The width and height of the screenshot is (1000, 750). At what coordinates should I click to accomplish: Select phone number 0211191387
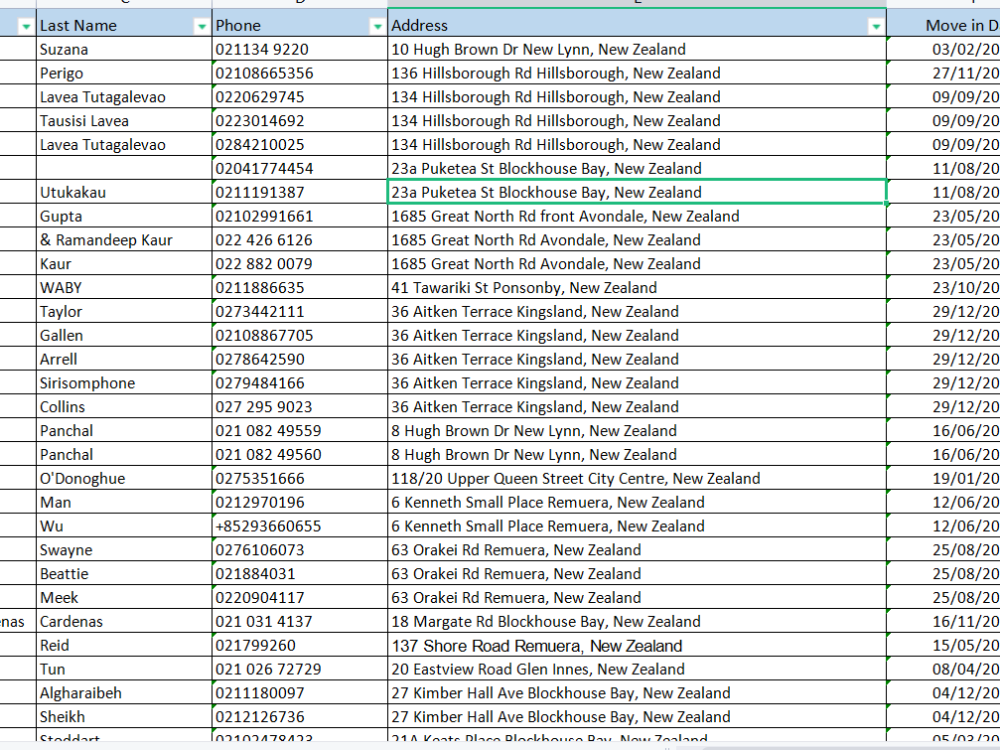300,192
